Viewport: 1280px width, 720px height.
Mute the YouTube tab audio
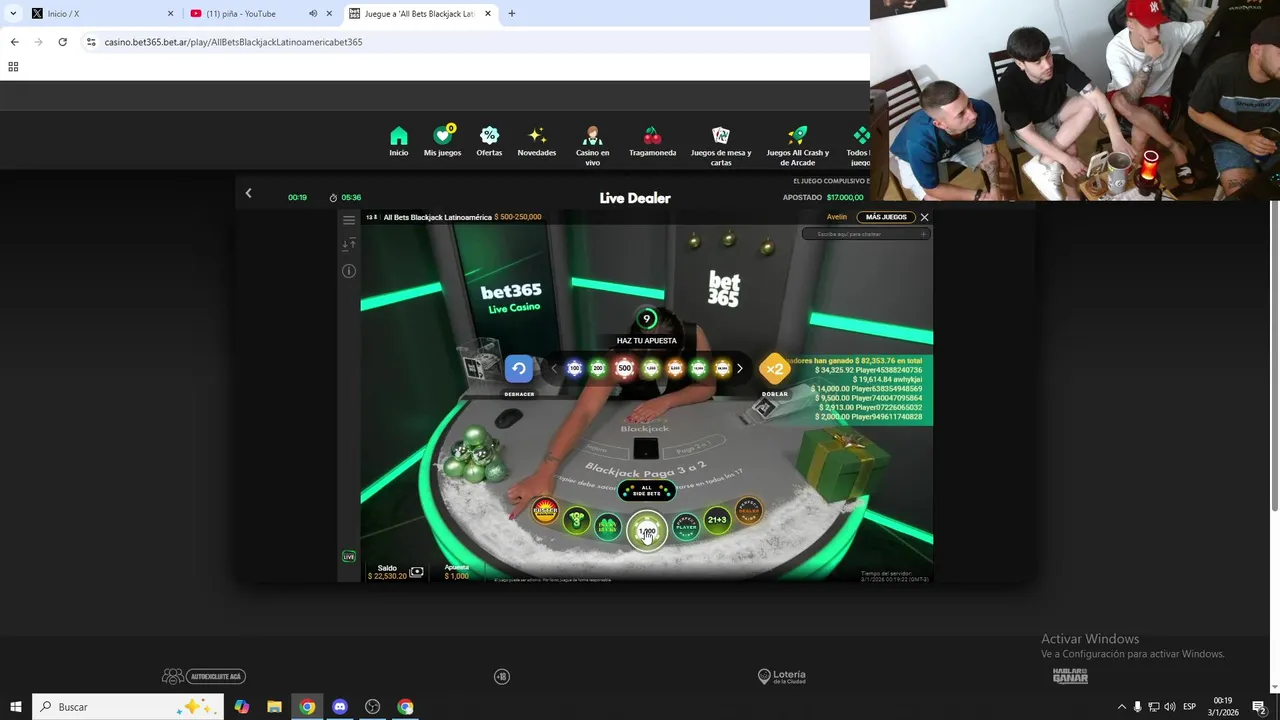point(312,14)
